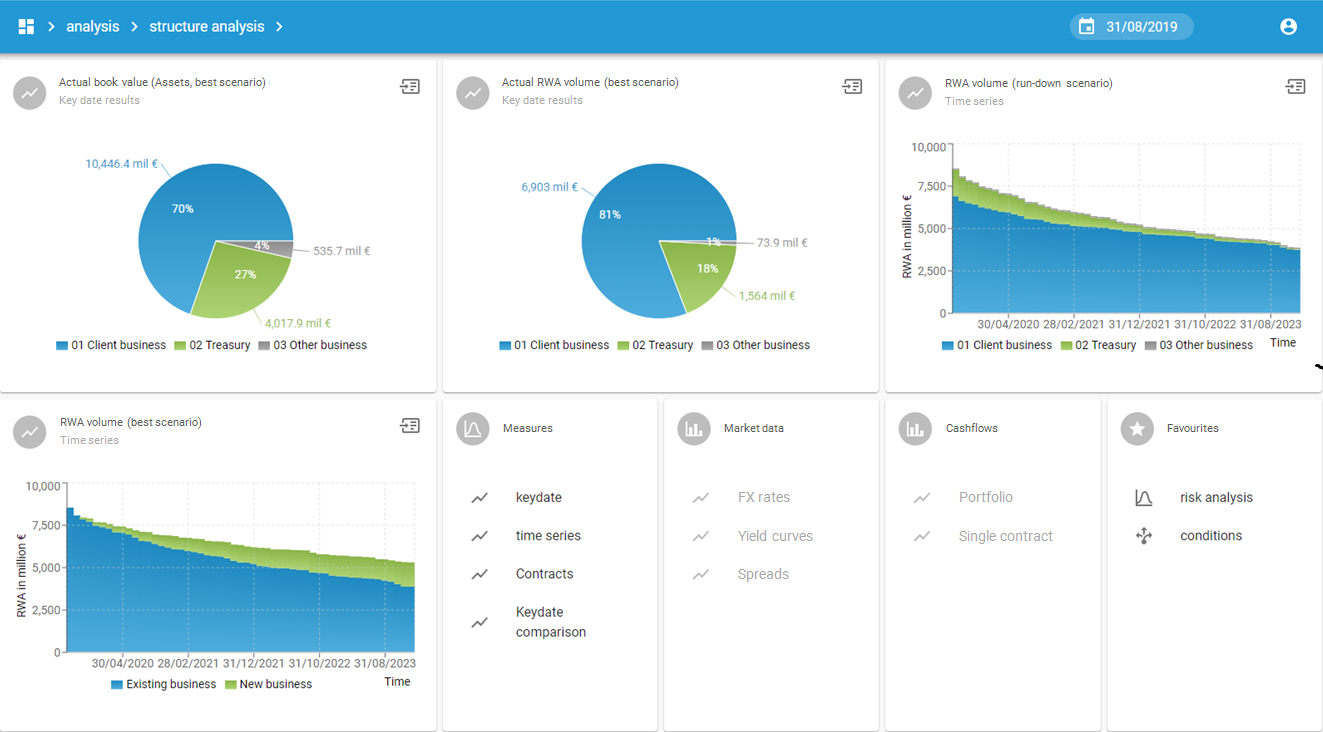Open the 31/08/2019 key date picker

(x=1141, y=27)
